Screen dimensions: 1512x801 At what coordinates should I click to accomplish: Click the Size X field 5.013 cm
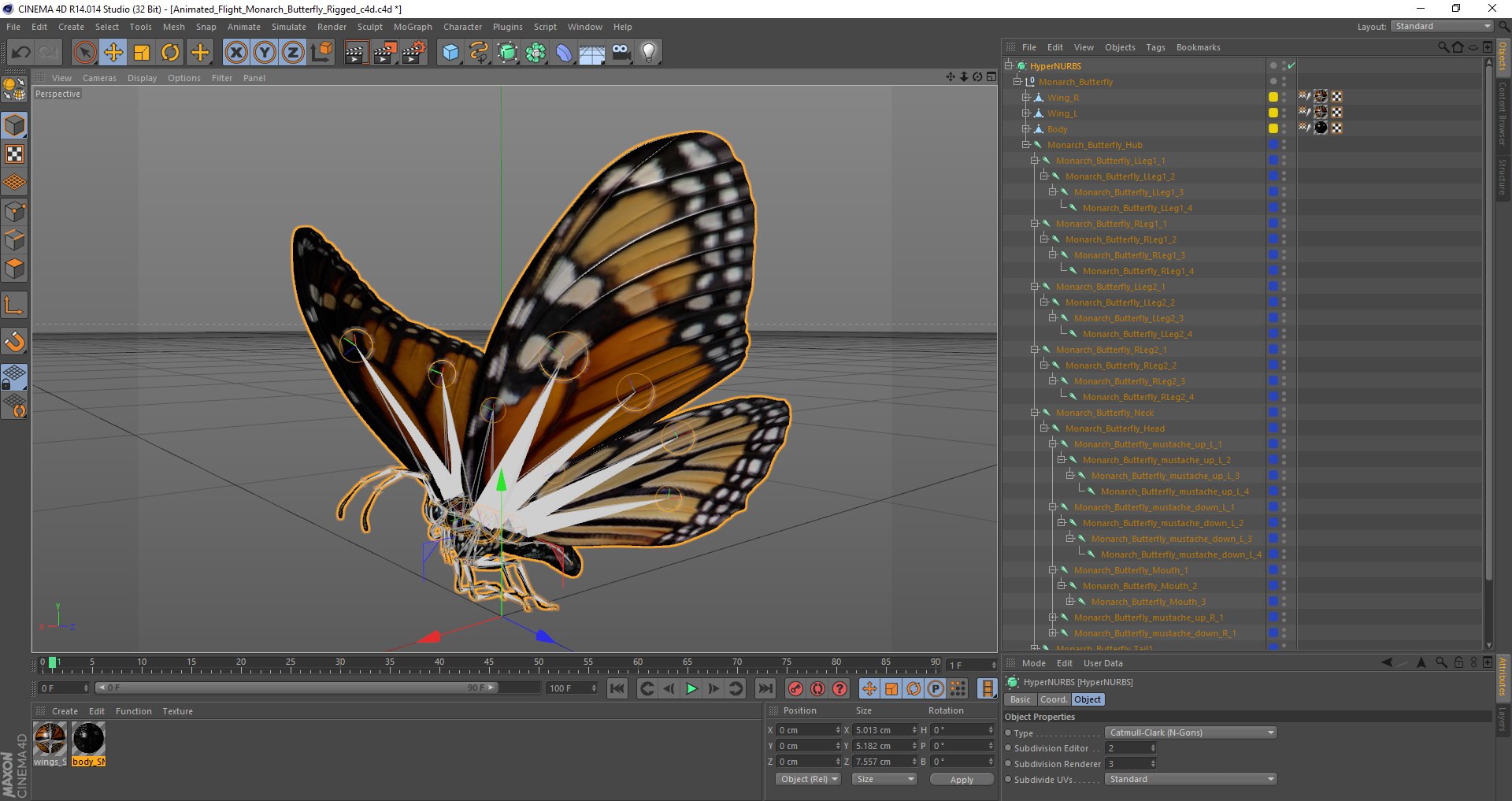(x=884, y=730)
